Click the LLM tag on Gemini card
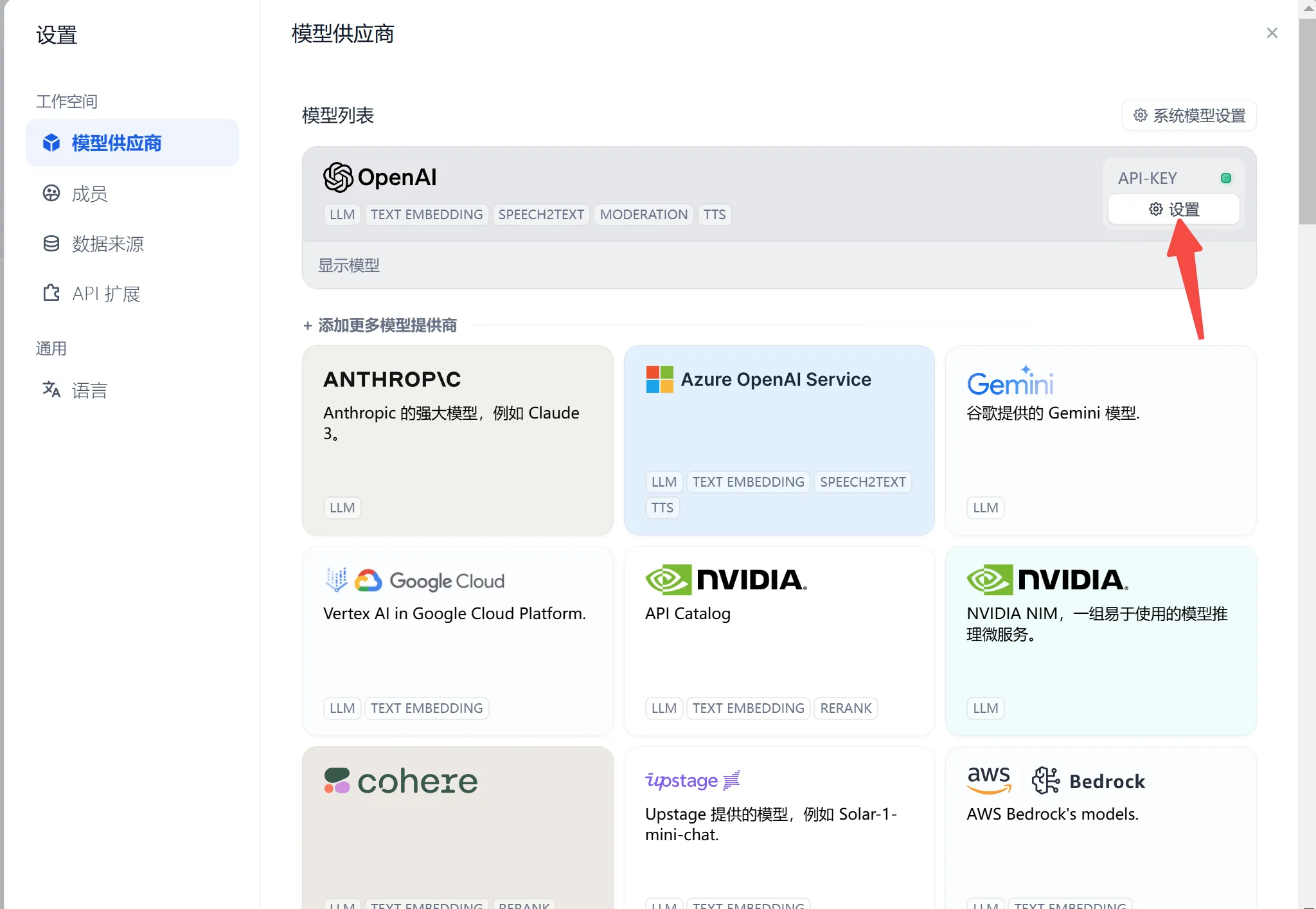 (x=985, y=508)
